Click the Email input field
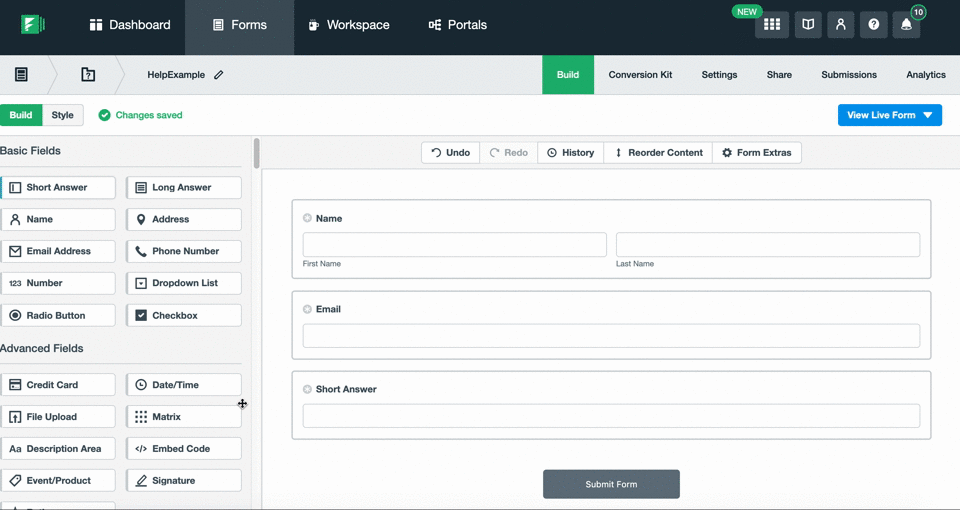 [611, 336]
